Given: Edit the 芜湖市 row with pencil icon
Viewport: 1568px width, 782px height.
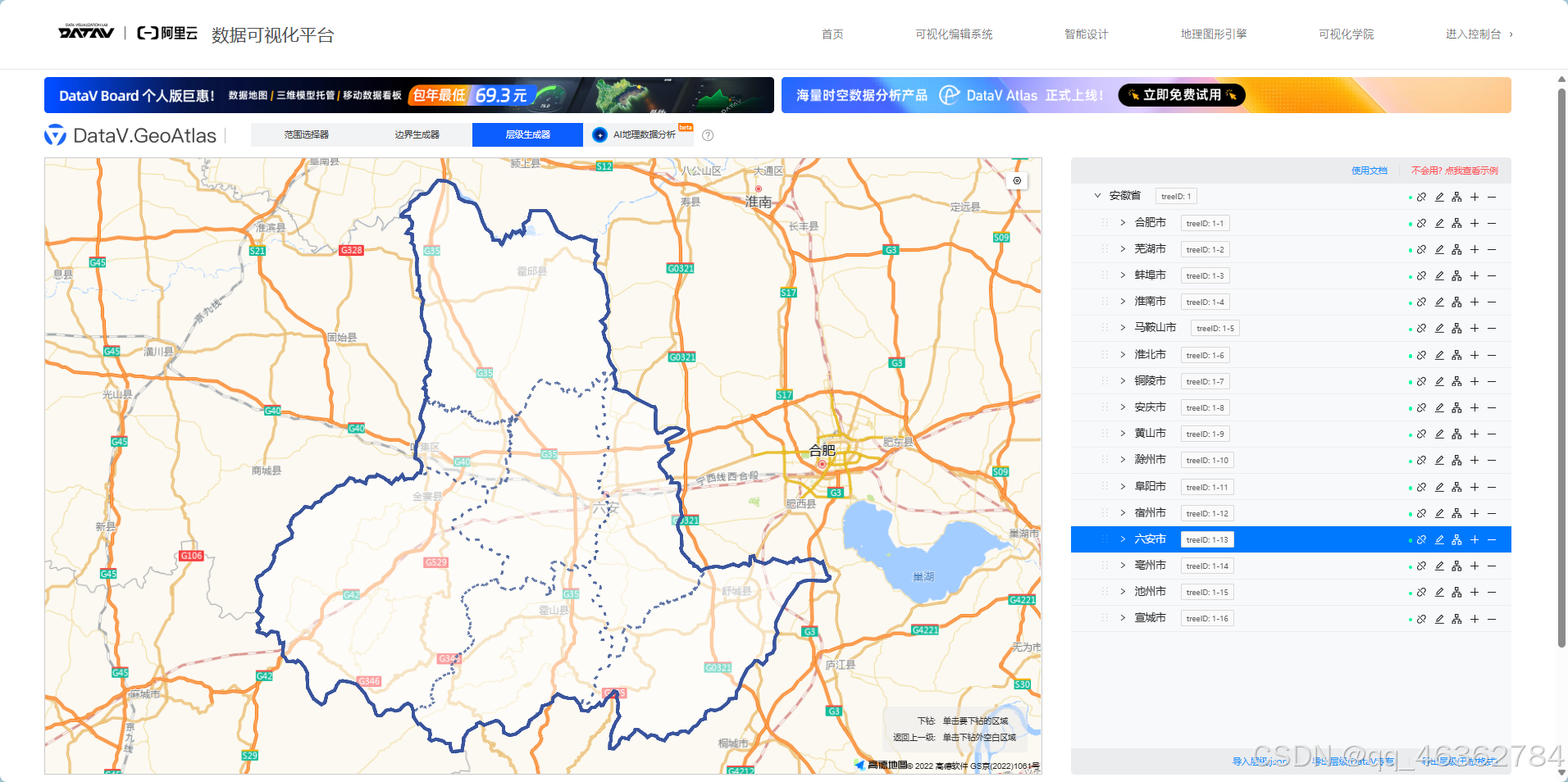Looking at the screenshot, I should coord(1439,249).
